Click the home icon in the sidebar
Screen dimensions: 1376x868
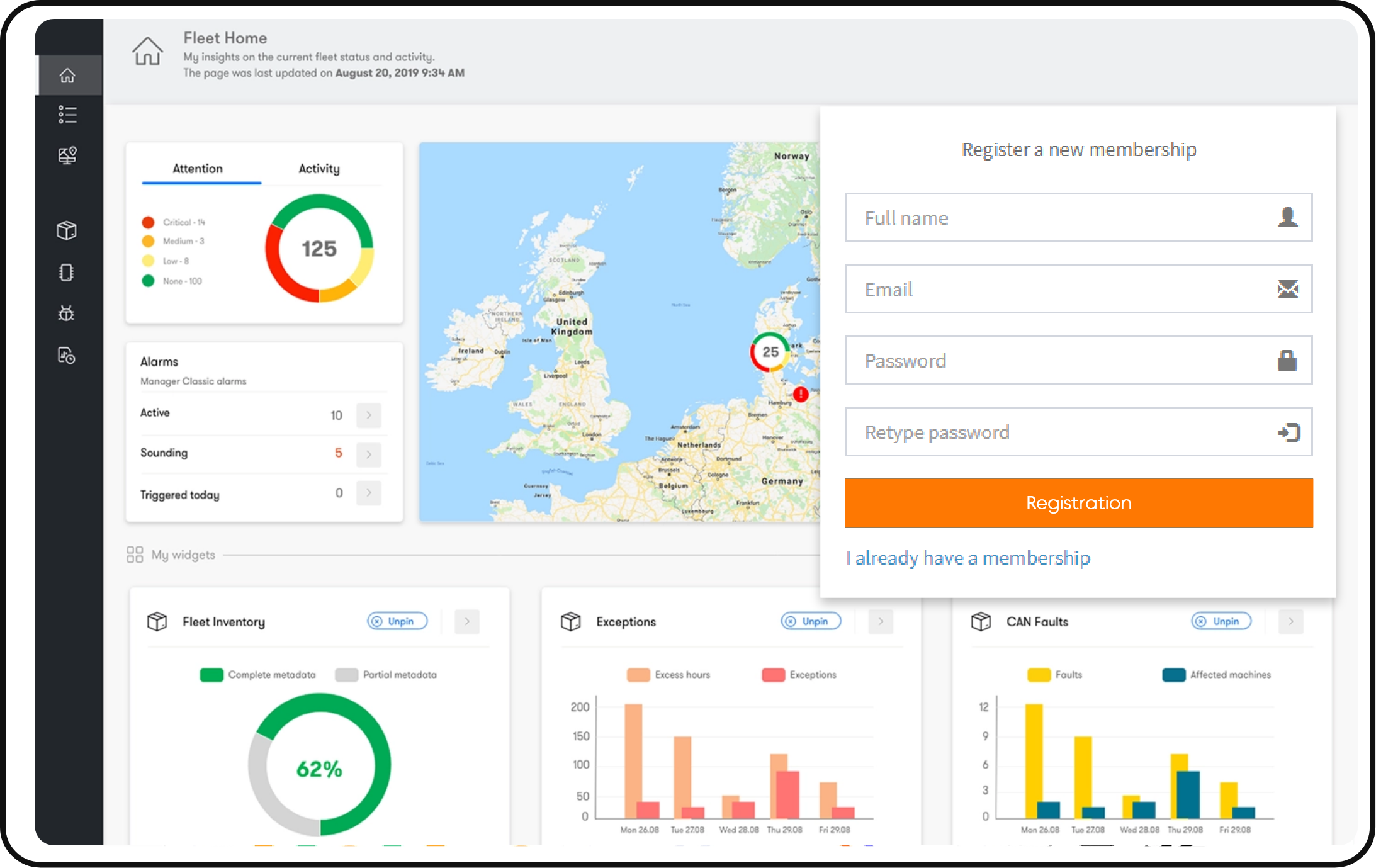(x=68, y=76)
